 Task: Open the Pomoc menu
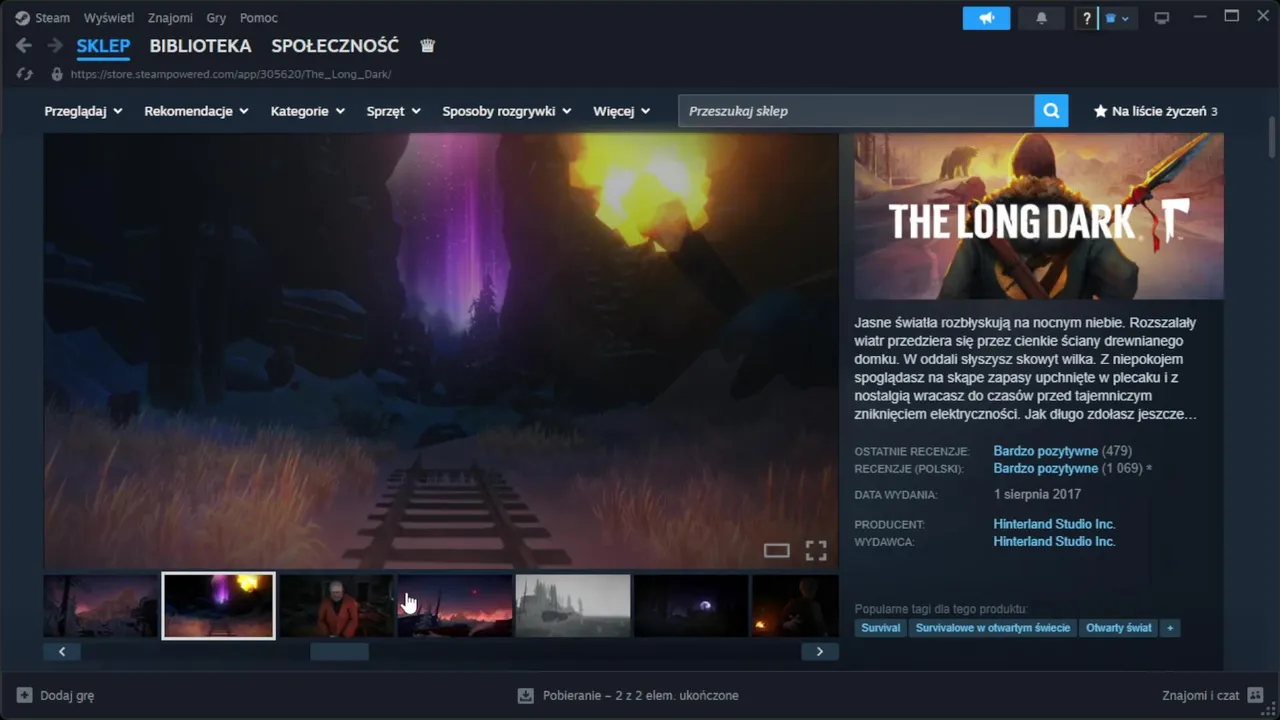(x=259, y=18)
